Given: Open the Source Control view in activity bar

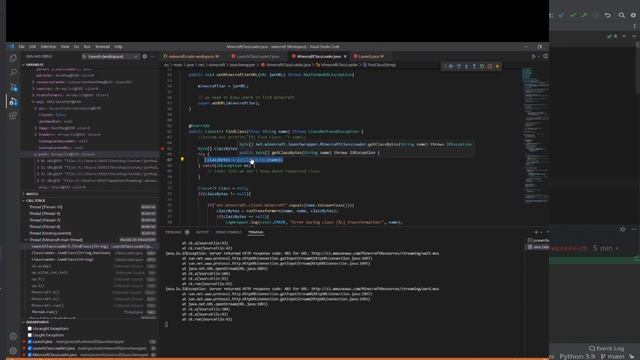Looking at the screenshot, I should tap(13, 87).
